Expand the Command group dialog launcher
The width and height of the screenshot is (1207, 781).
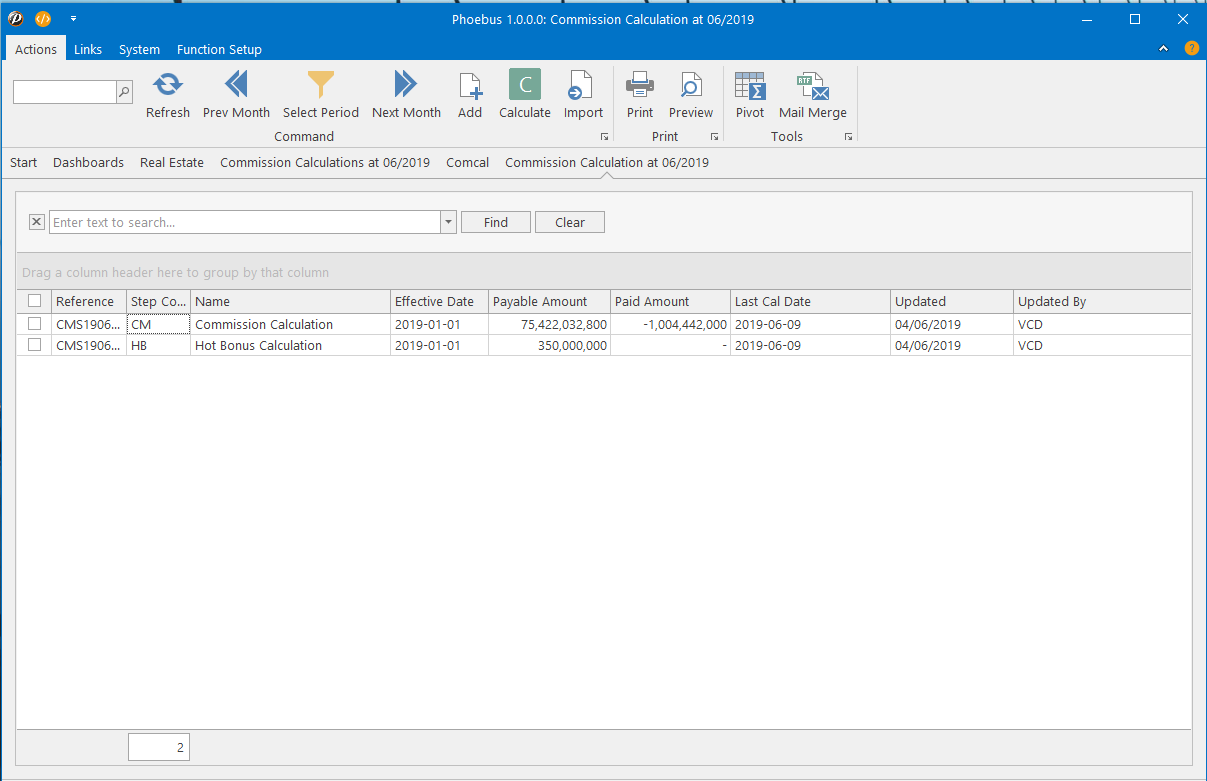pos(604,137)
